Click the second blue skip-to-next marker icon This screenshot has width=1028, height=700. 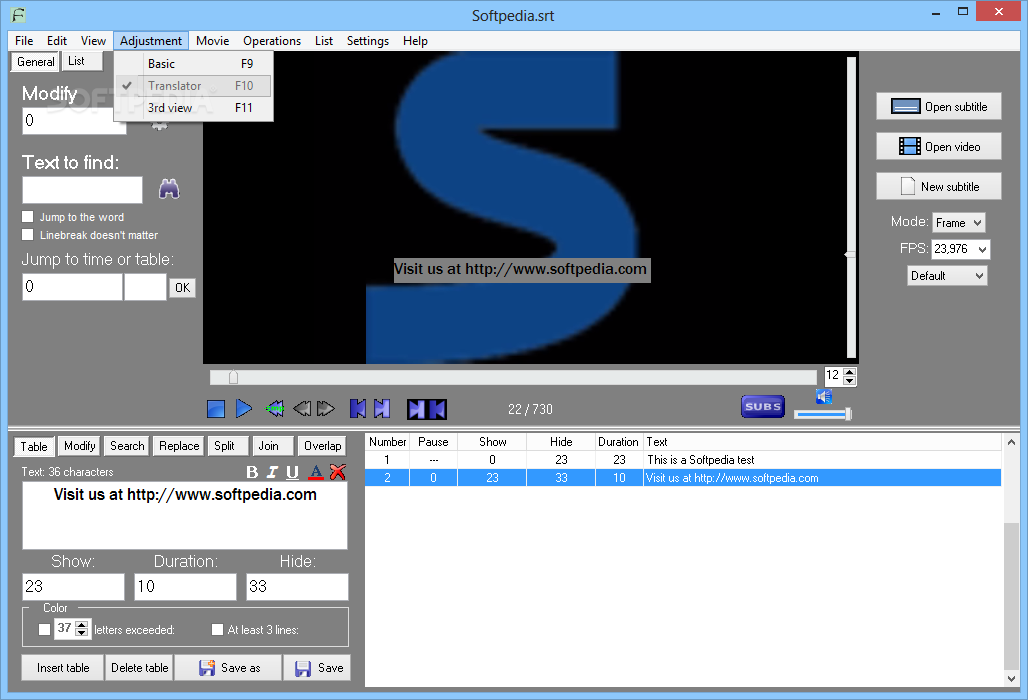[382, 408]
